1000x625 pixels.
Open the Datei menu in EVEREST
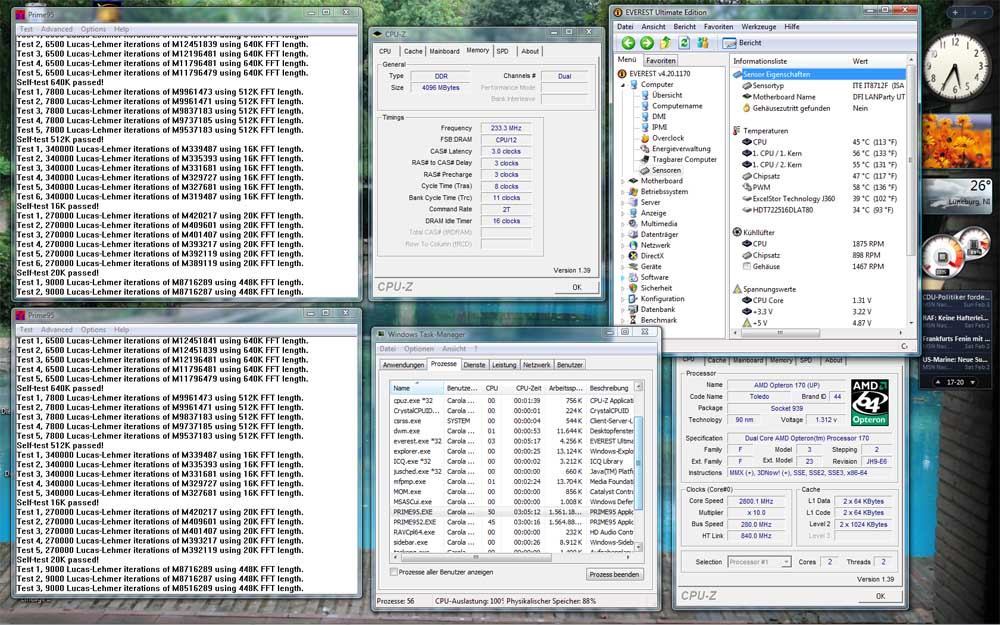point(625,27)
